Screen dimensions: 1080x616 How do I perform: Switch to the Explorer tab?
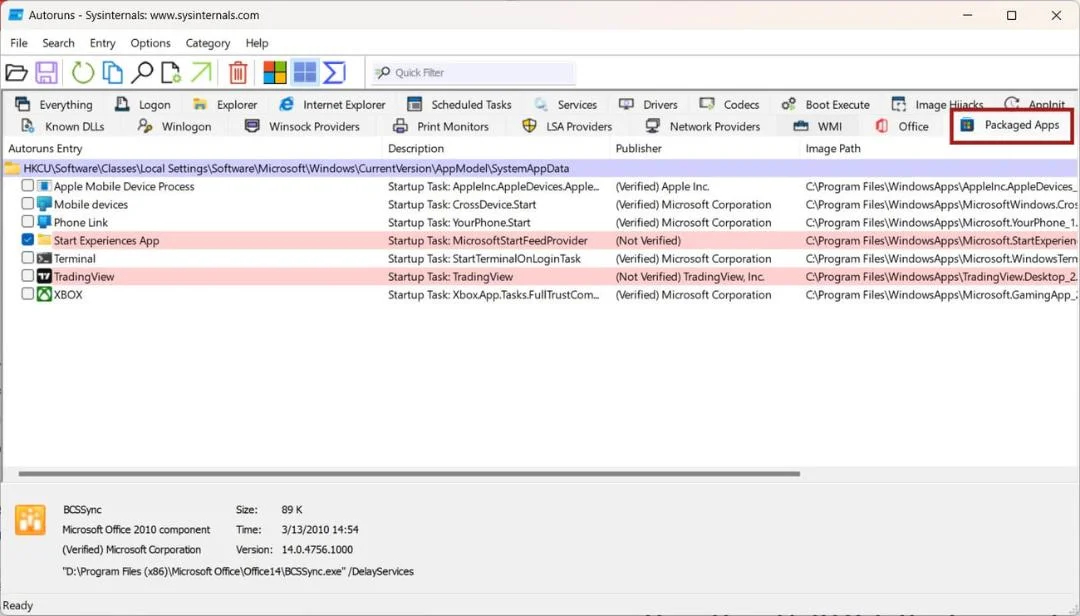(225, 104)
